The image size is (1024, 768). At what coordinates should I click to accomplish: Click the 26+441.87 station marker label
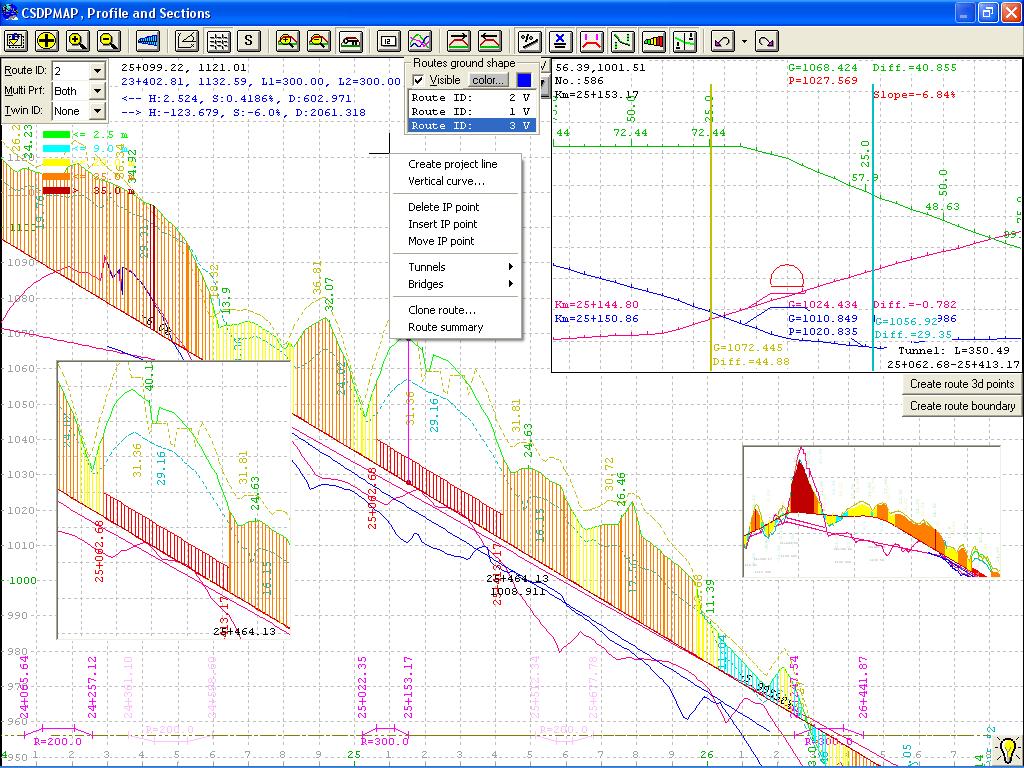(x=863, y=688)
